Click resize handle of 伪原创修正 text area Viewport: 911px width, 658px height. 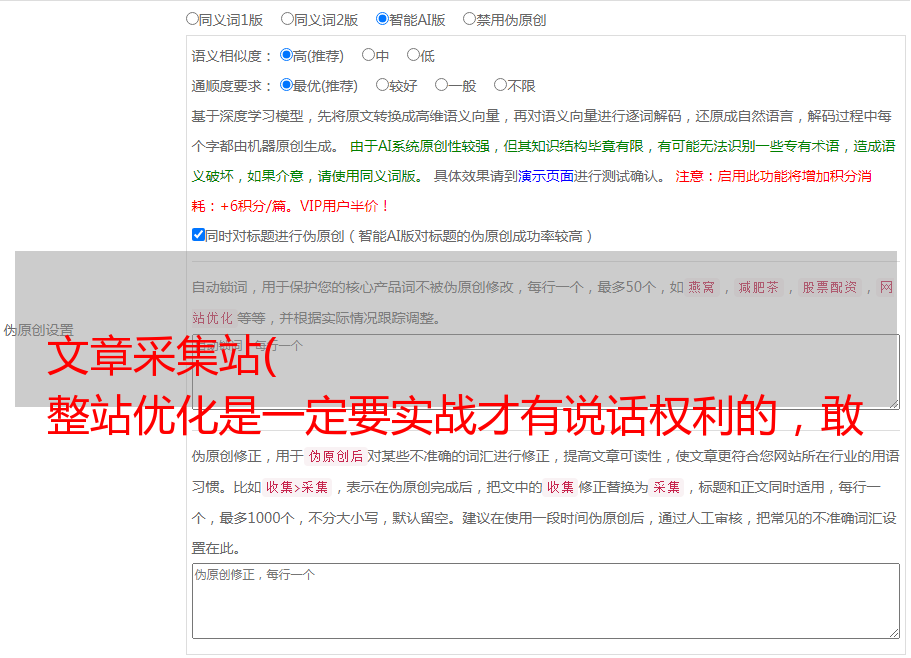pyautogui.click(x=894, y=632)
